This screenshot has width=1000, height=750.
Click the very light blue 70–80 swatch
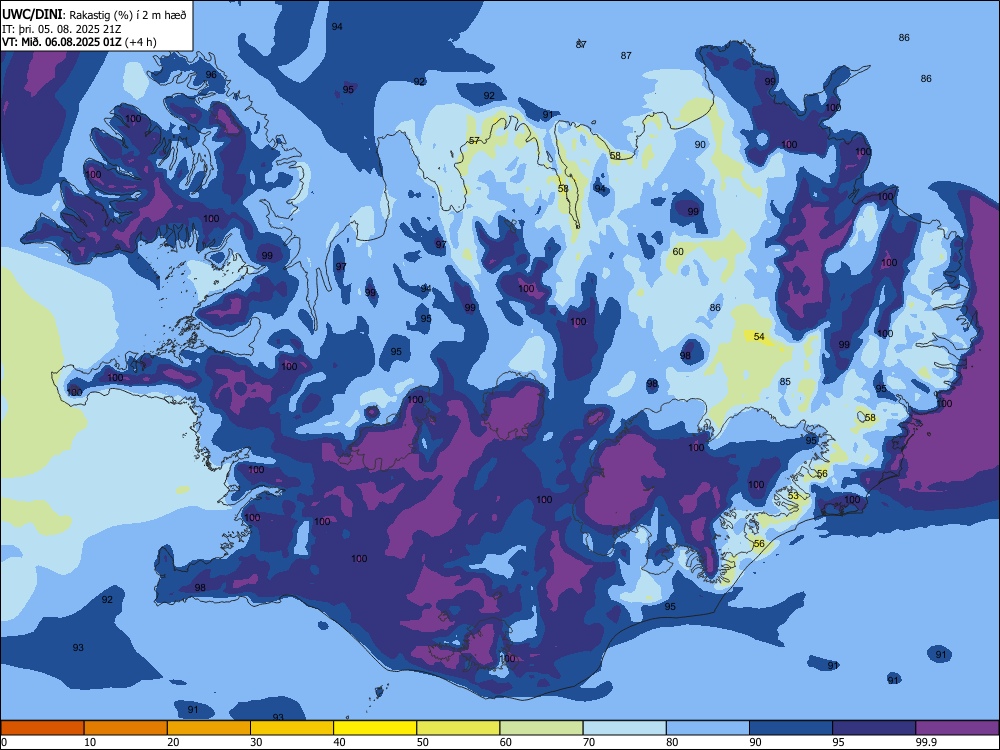click(624, 728)
